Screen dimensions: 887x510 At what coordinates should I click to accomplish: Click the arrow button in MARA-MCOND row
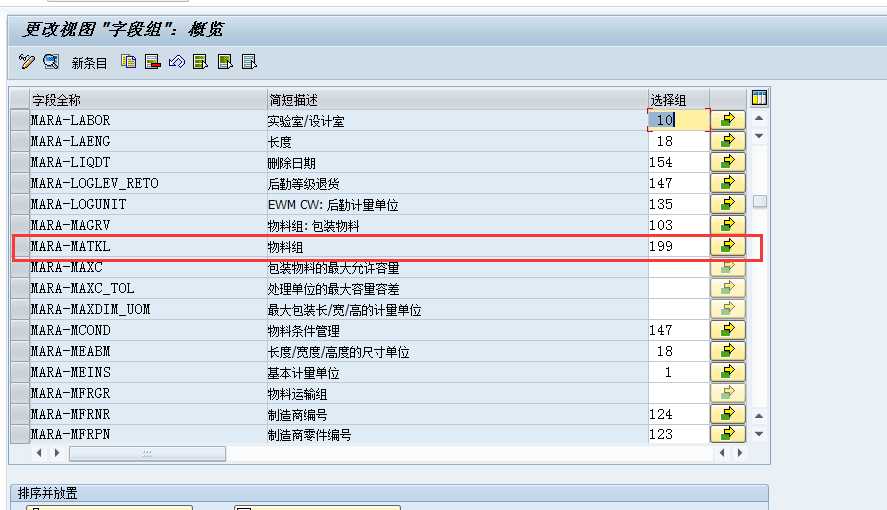727,330
